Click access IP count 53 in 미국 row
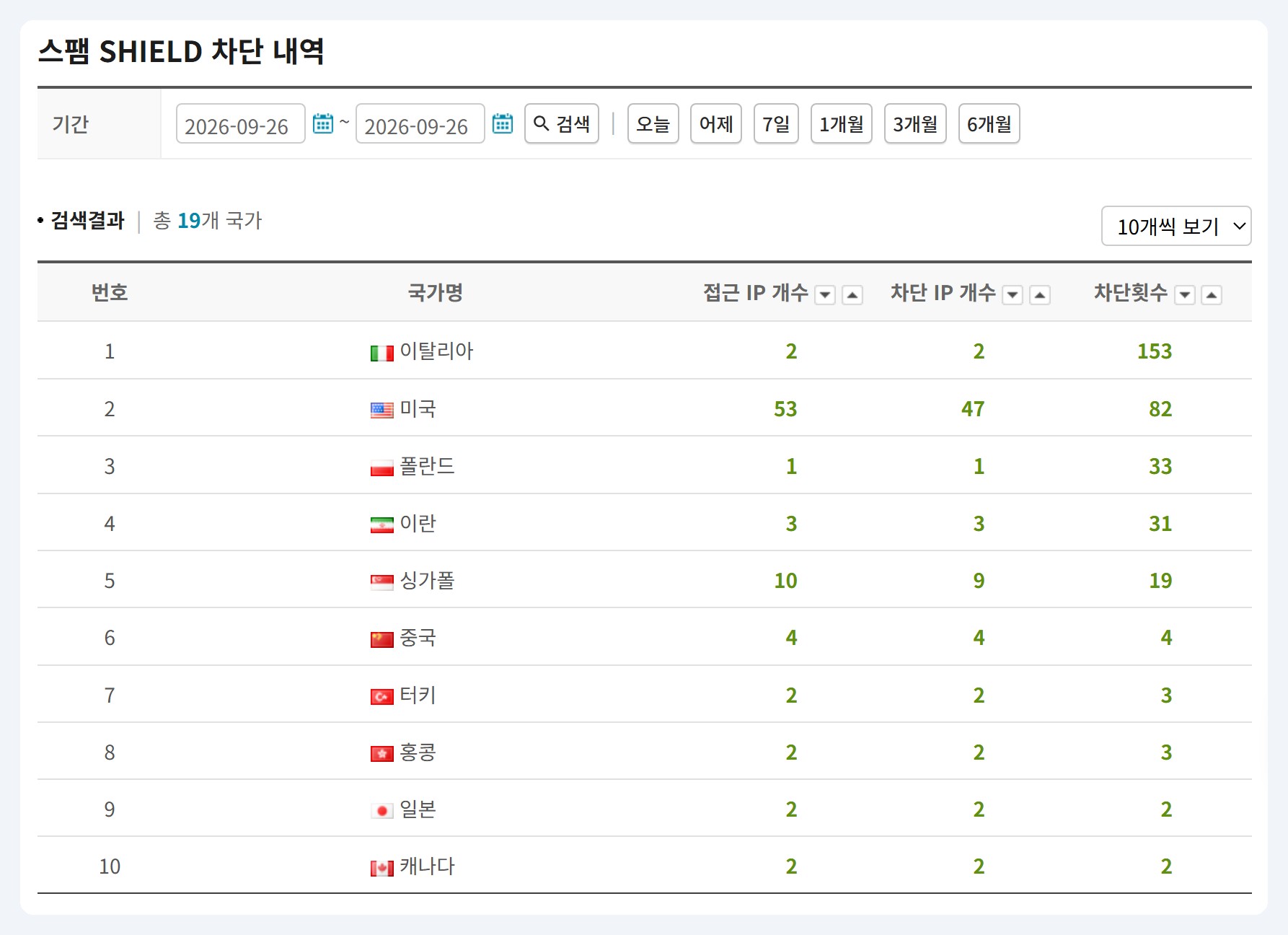Image resolution: width=1288 pixels, height=935 pixels. pyautogui.click(x=785, y=409)
